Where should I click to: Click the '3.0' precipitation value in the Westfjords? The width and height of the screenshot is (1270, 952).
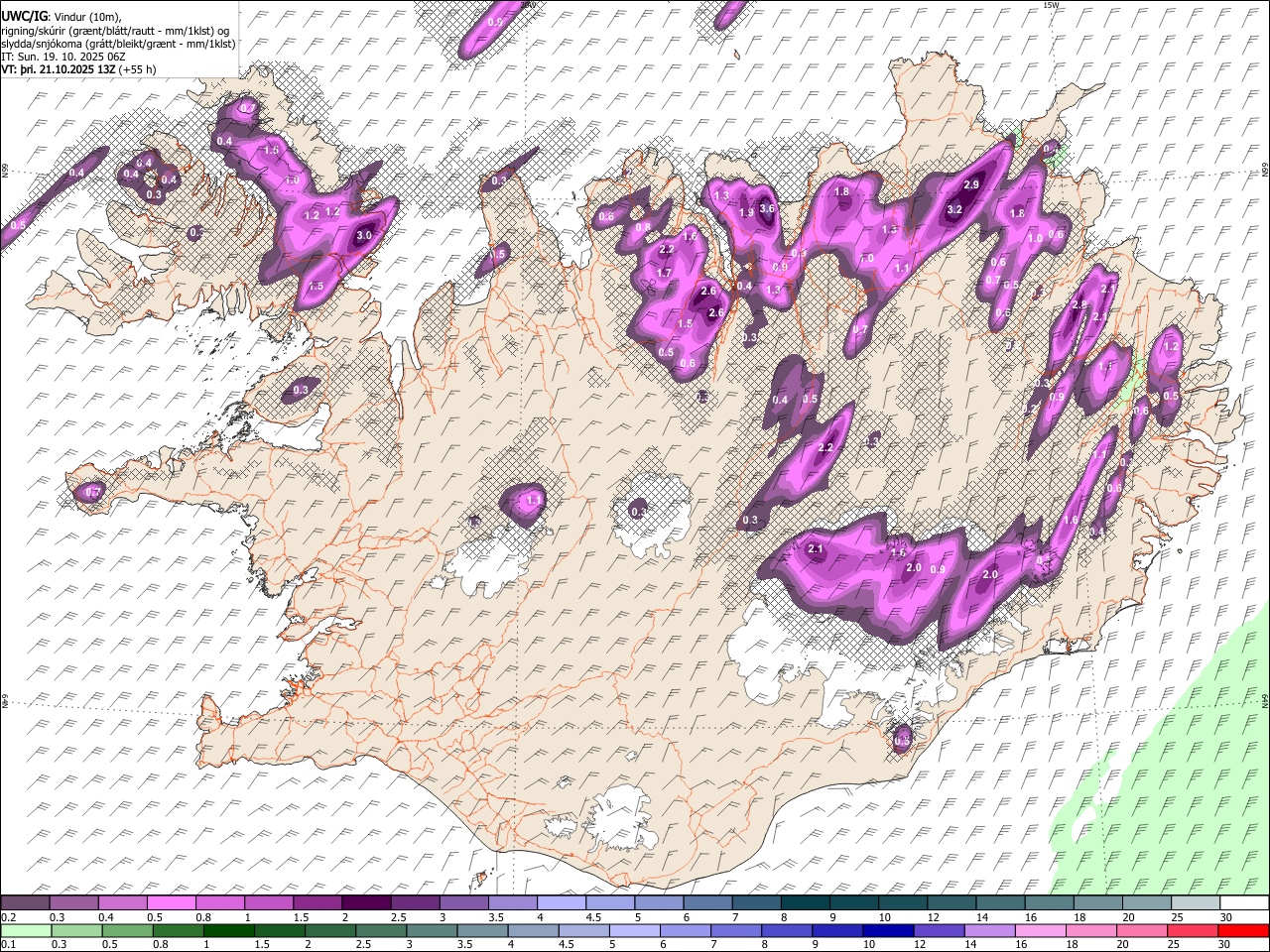(x=363, y=236)
